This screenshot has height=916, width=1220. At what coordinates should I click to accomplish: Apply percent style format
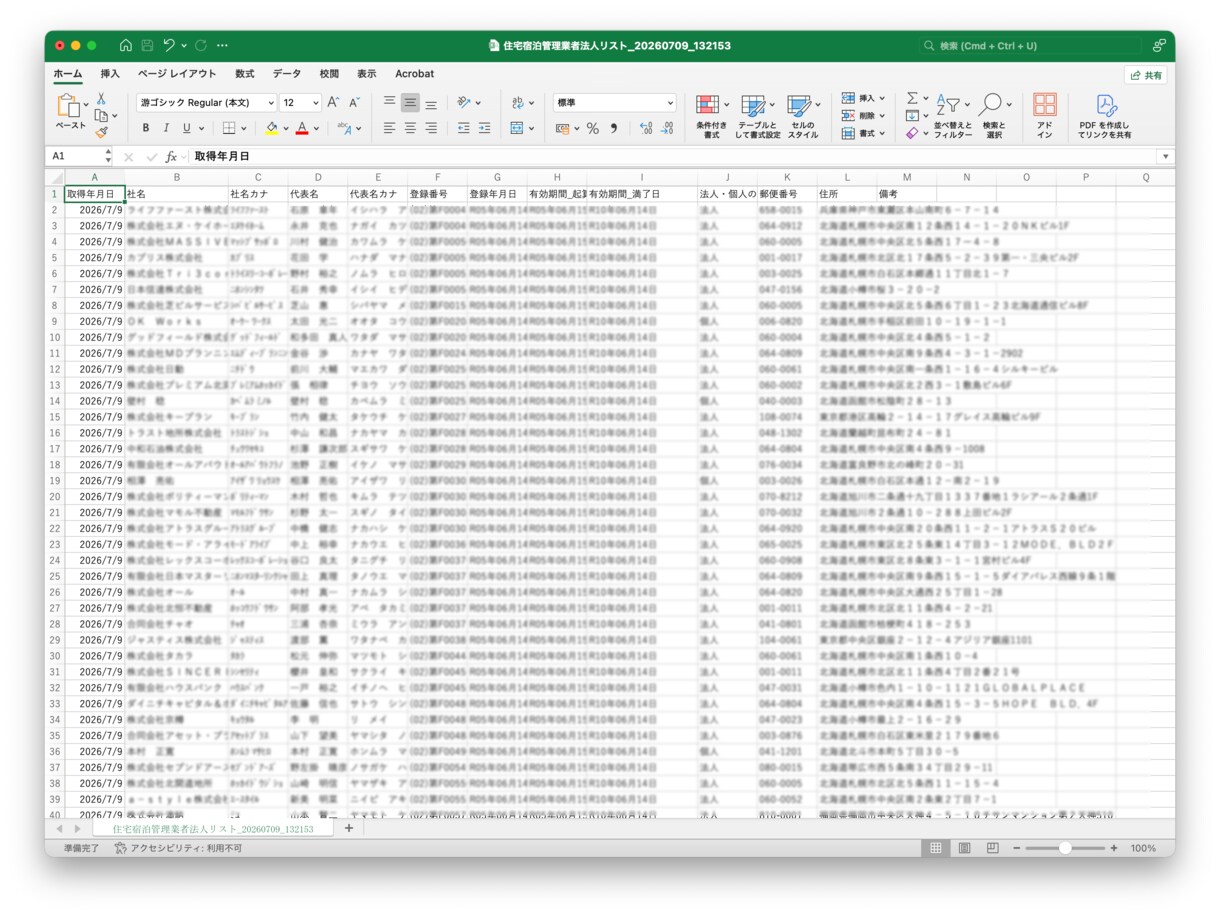(x=593, y=128)
